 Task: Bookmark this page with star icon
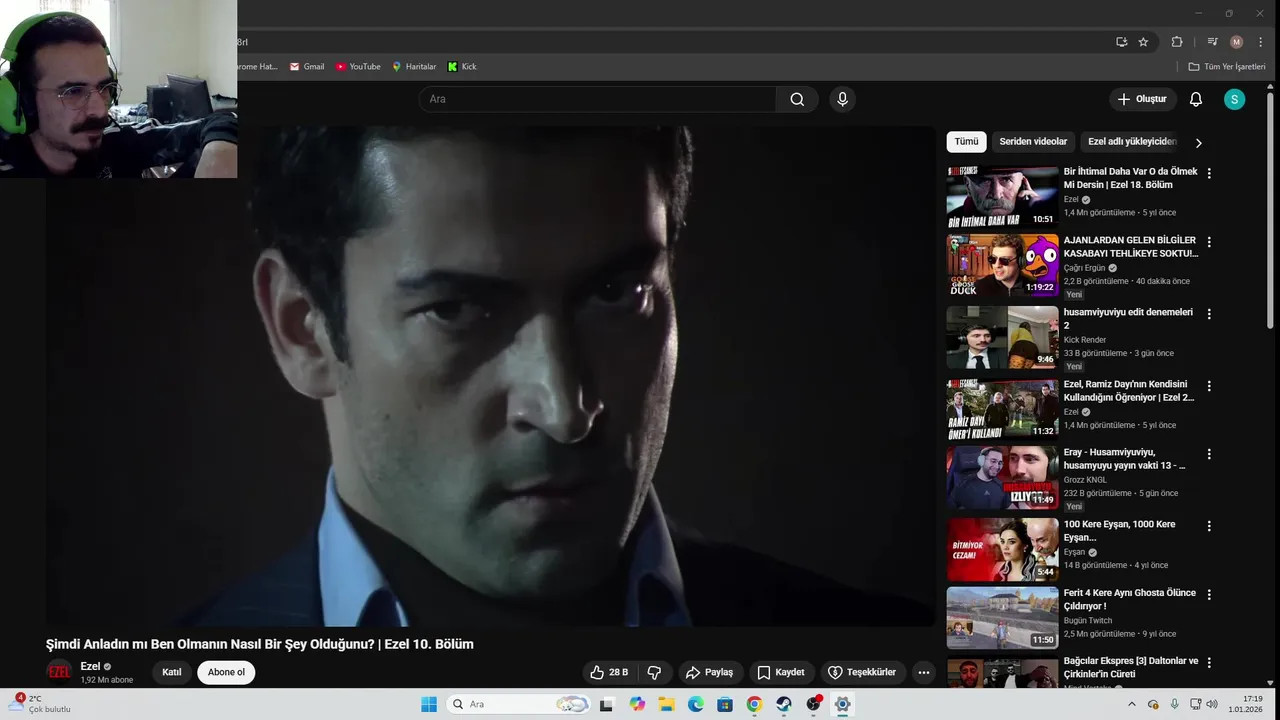click(1143, 42)
